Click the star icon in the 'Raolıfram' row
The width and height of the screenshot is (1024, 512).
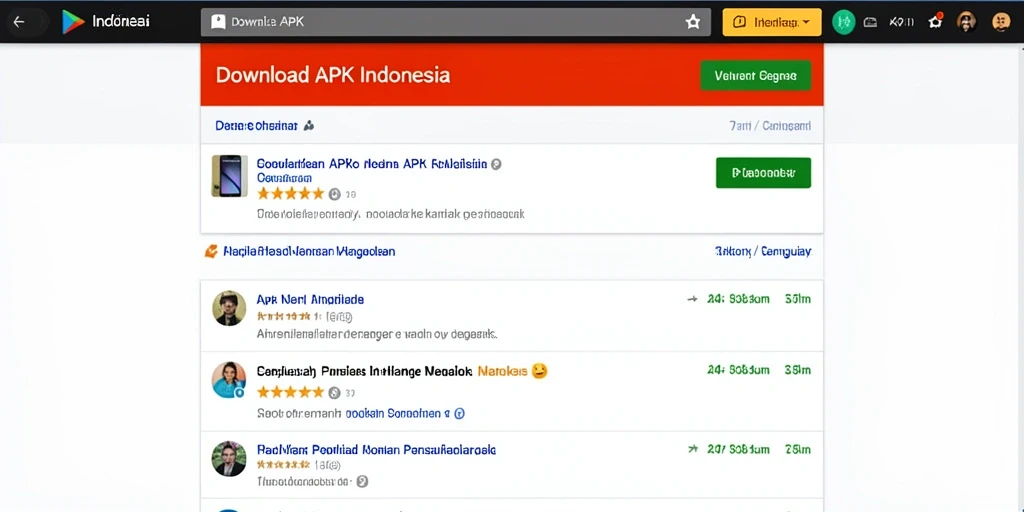click(x=692, y=449)
